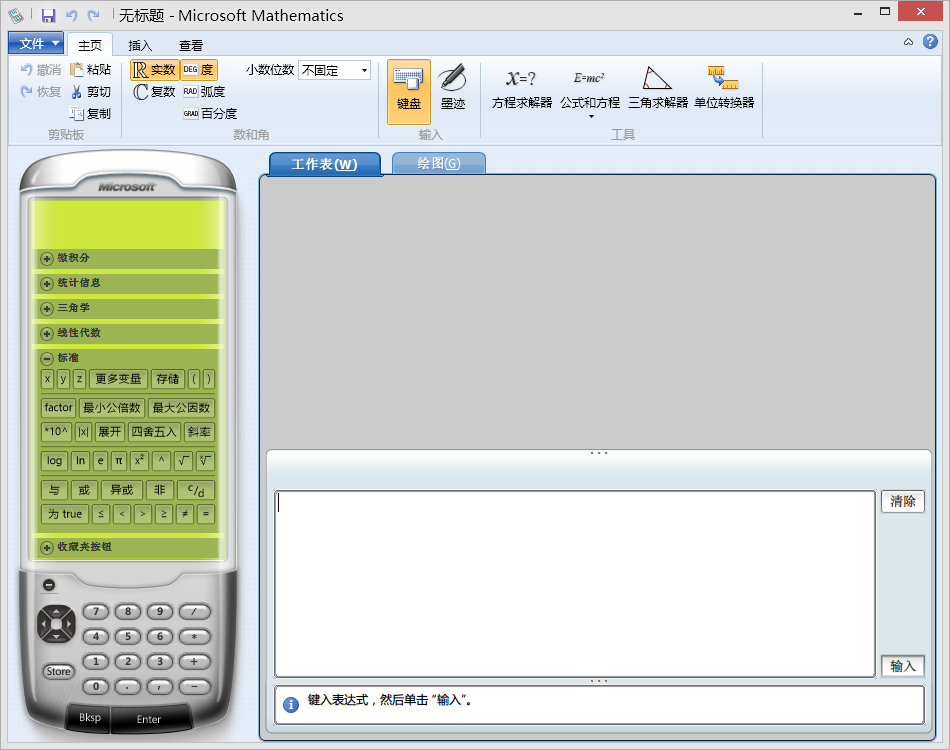Select Real numbers (实数) mode
Viewport: 950px width, 750px height.
pos(155,70)
